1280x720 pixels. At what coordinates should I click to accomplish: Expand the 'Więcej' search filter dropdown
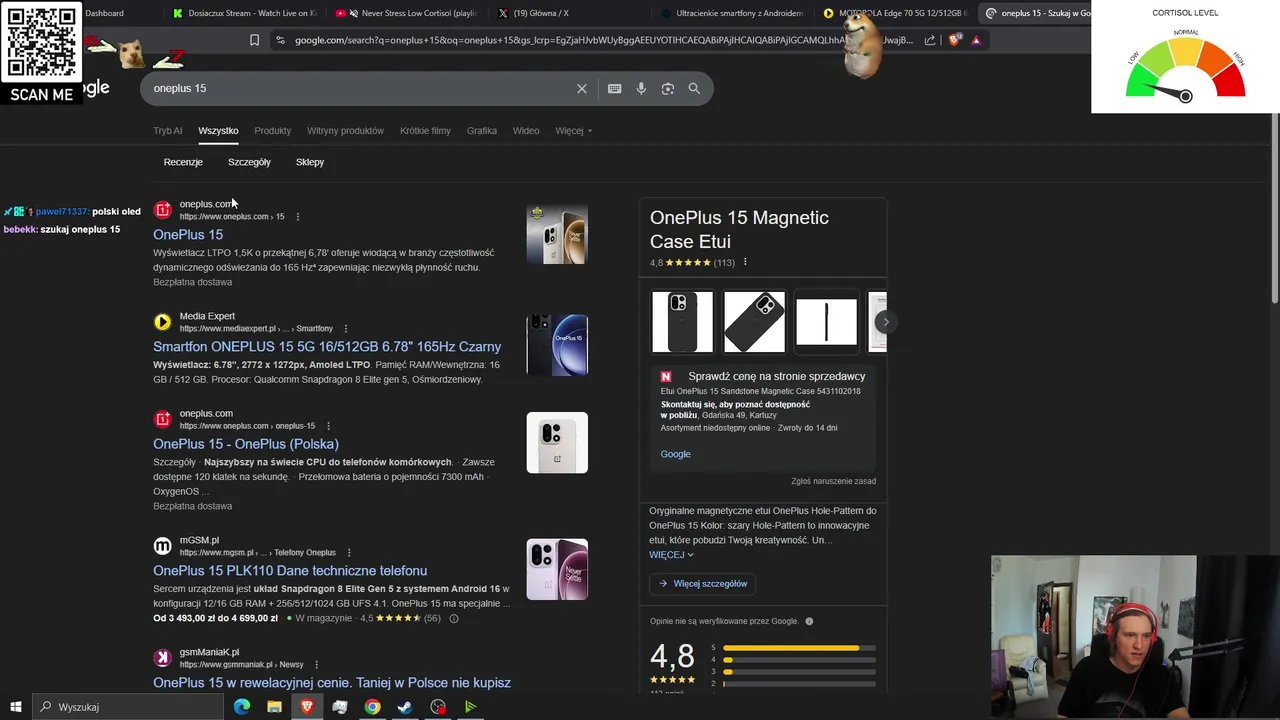pyautogui.click(x=574, y=130)
